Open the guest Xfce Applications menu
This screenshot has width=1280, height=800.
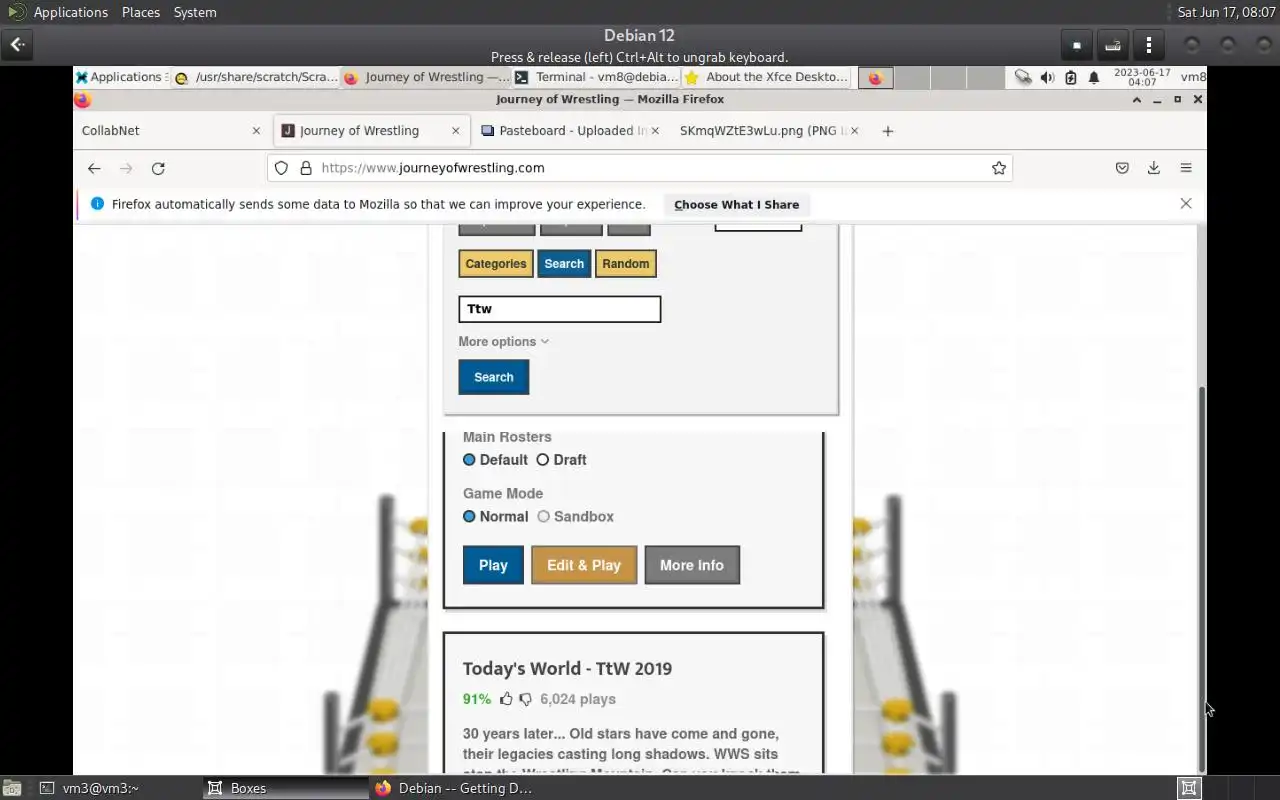(x=119, y=77)
